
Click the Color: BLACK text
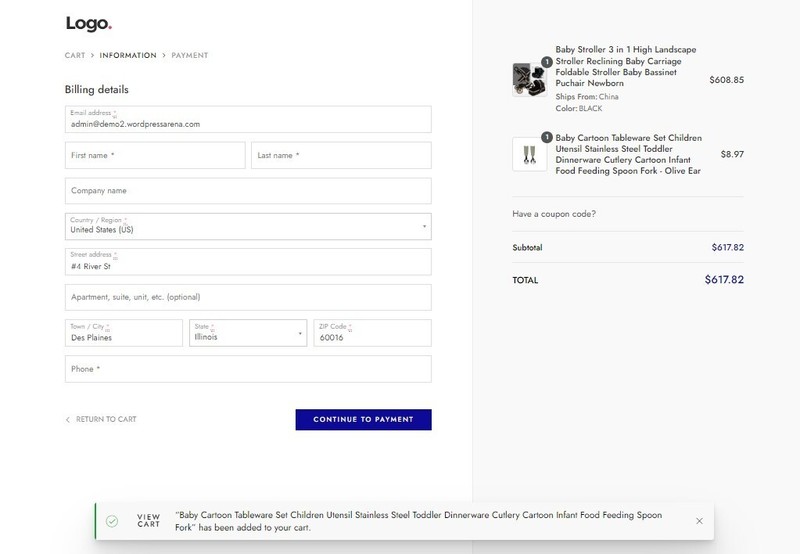(x=579, y=108)
